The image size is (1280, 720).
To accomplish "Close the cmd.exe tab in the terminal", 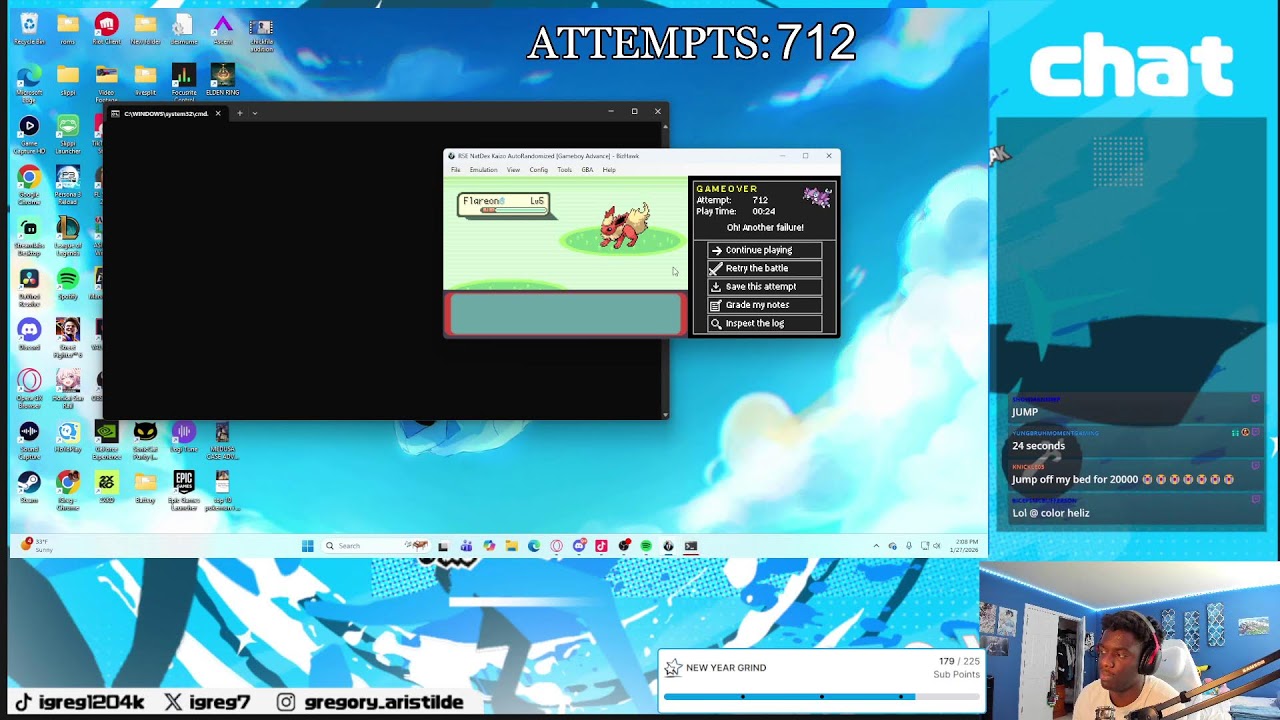I will (x=218, y=113).
